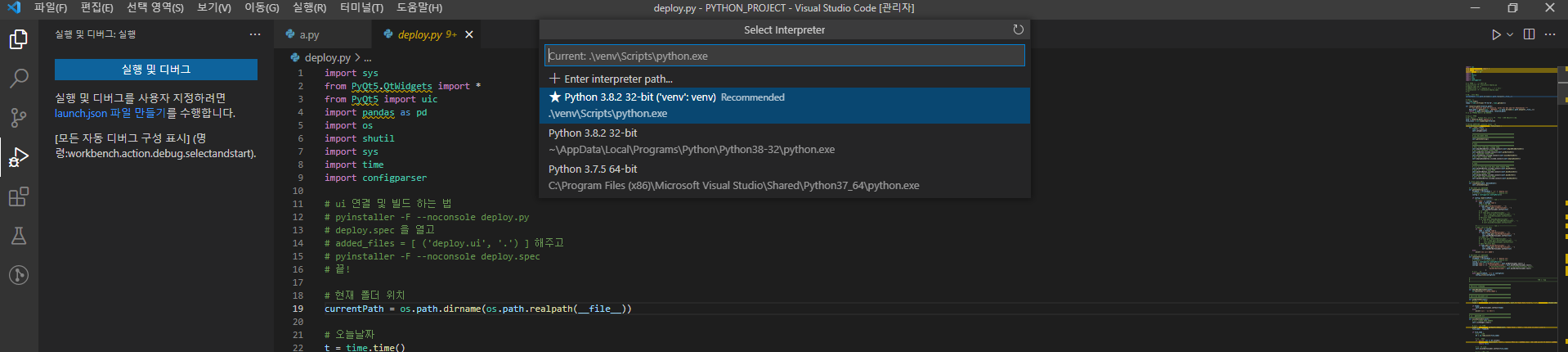Open the Extensions view icon

click(19, 196)
